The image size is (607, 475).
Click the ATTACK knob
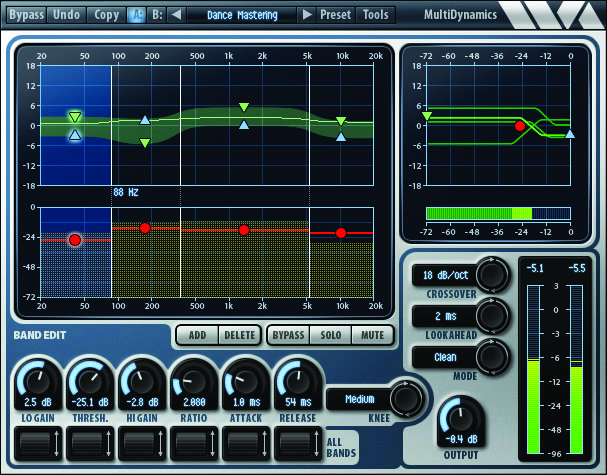tap(246, 382)
